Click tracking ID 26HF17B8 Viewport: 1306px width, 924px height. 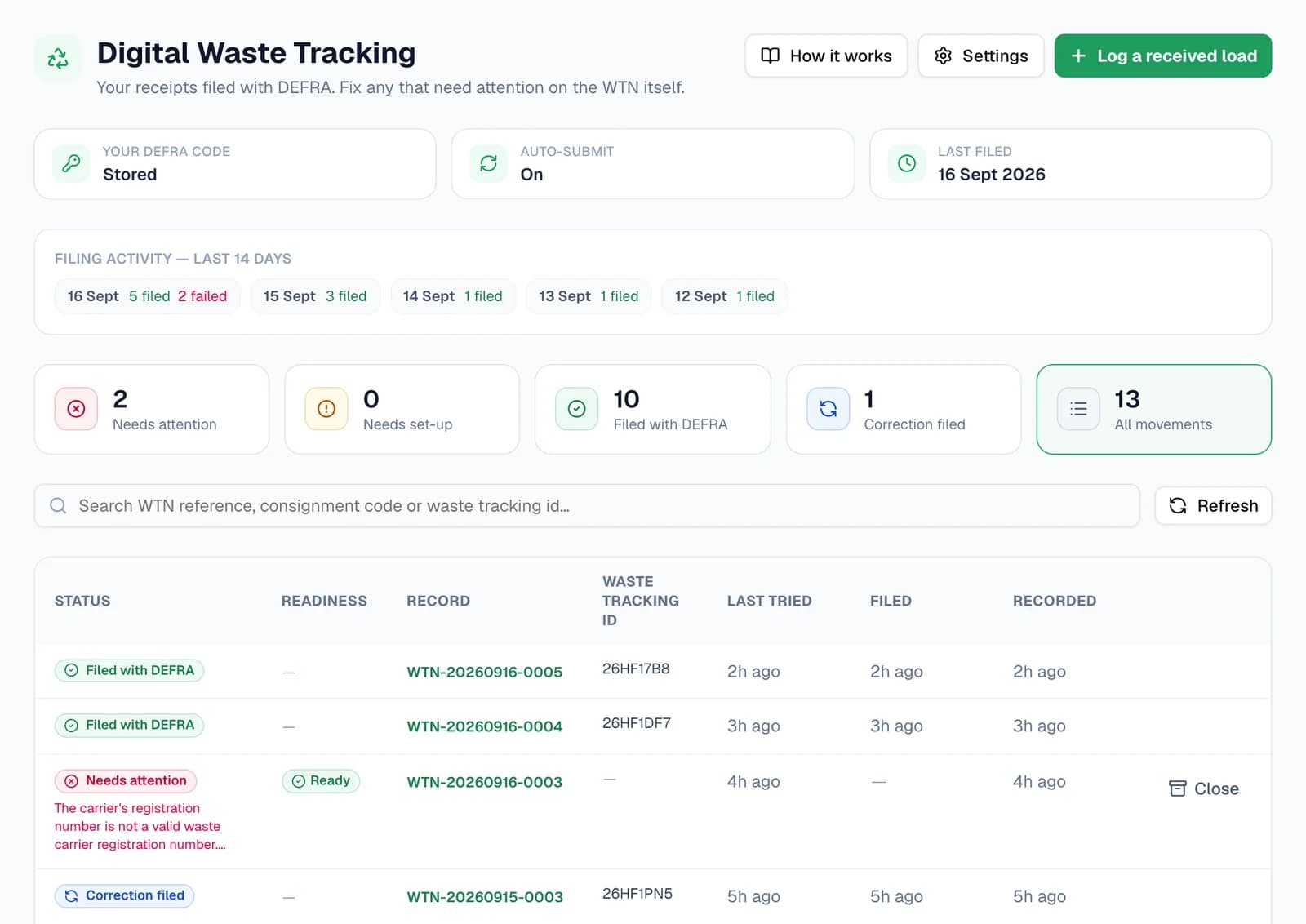(x=636, y=669)
